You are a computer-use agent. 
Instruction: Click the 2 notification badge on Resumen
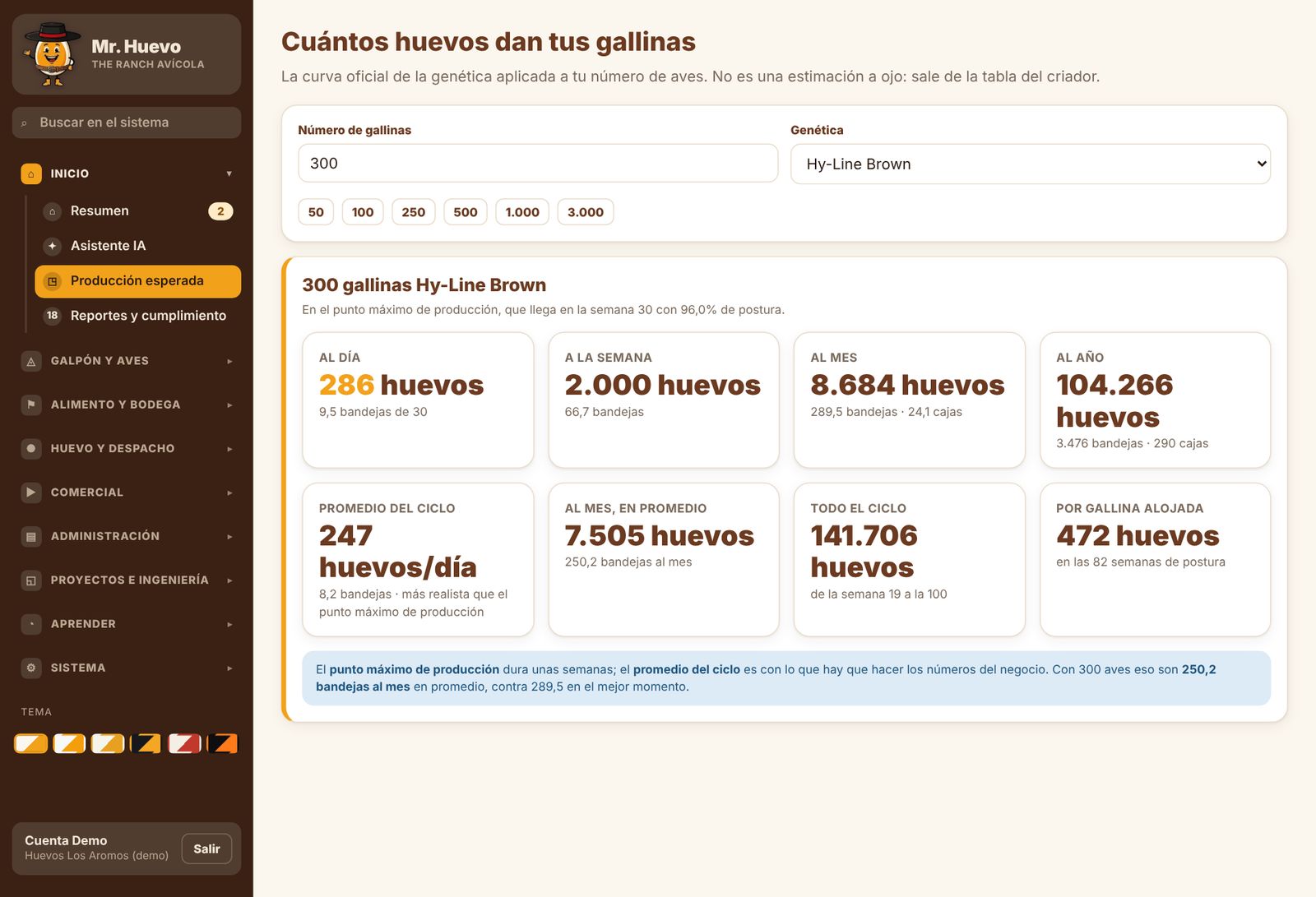[220, 211]
